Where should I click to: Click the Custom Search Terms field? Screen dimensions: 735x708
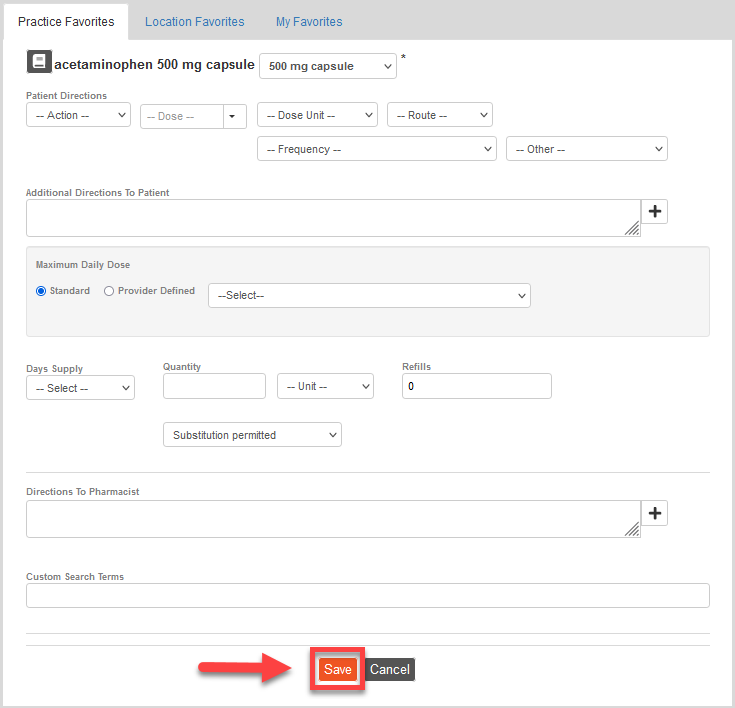367,596
